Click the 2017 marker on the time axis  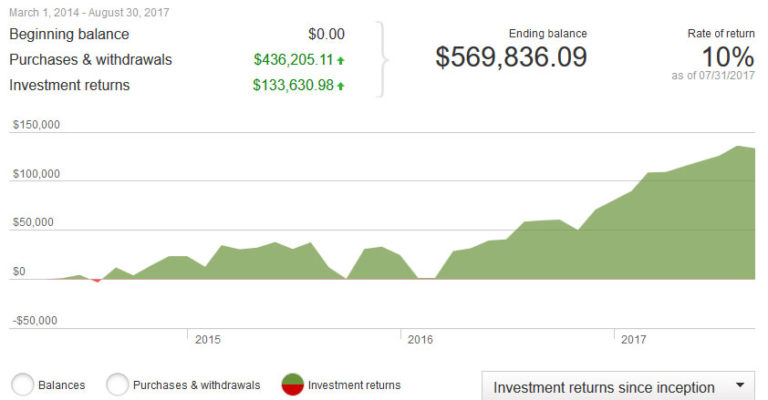(631, 340)
